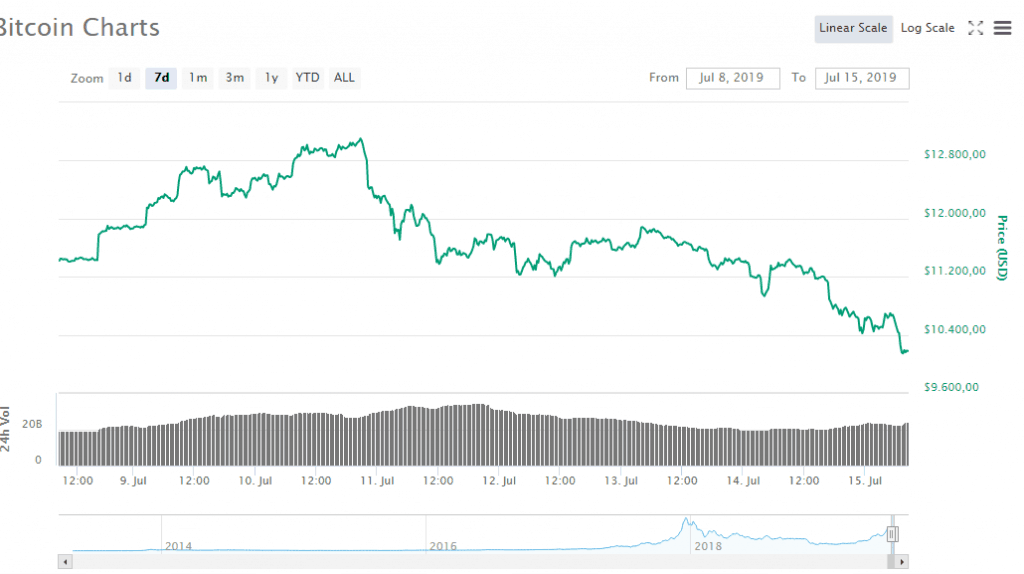Screen dimensions: 1024x574
Task: Click the navigator right scroll arrow
Action: [x=902, y=562]
